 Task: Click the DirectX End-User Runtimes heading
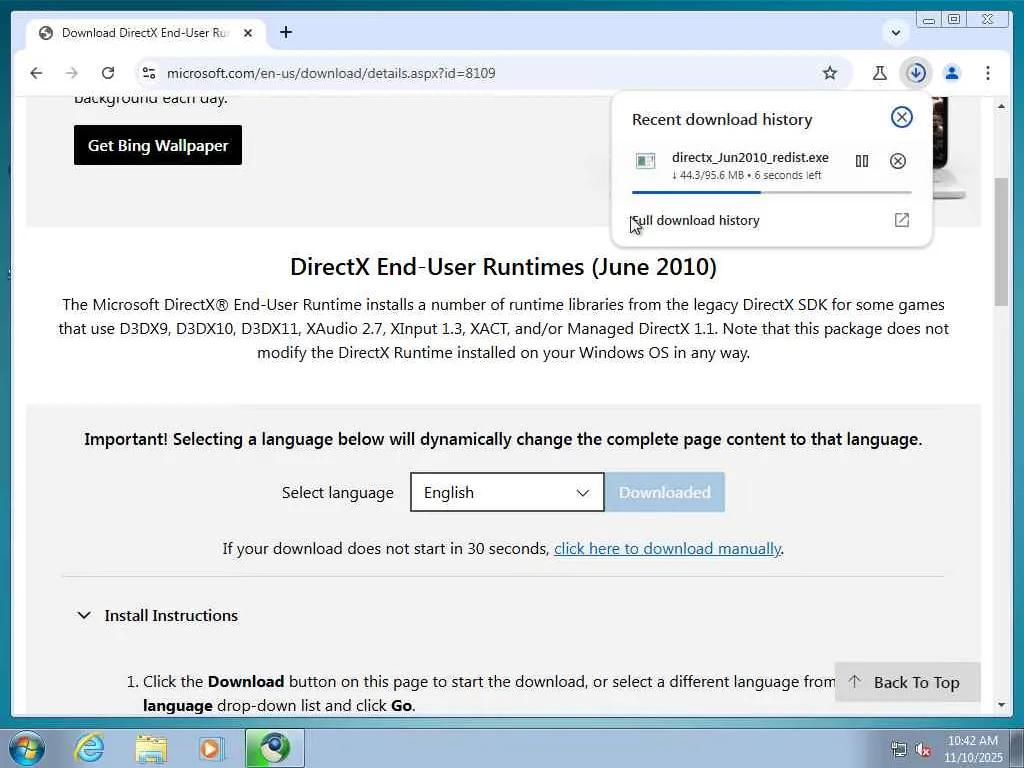504,267
